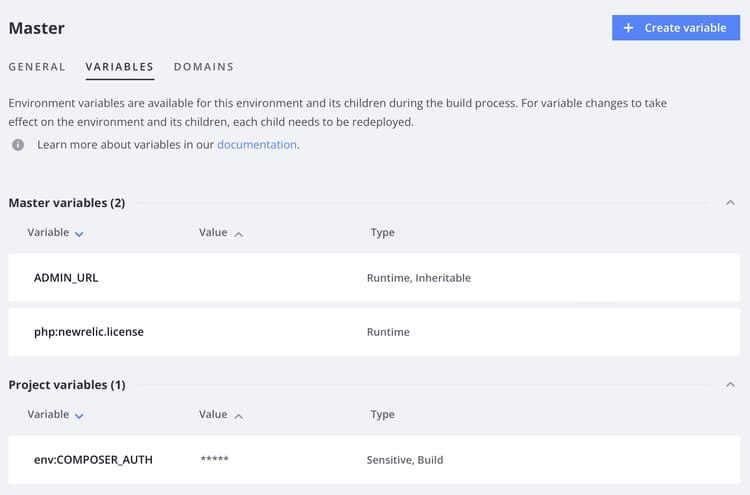
Task: Click the Type header in Master variables
Action: point(382,233)
